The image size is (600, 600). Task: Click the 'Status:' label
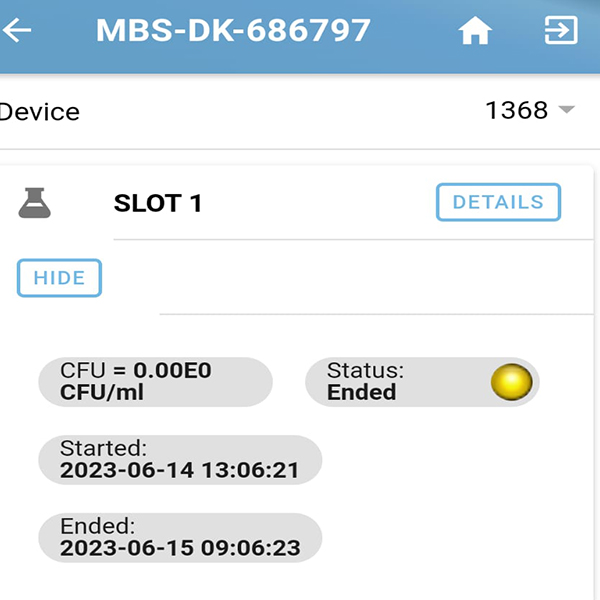click(x=365, y=371)
